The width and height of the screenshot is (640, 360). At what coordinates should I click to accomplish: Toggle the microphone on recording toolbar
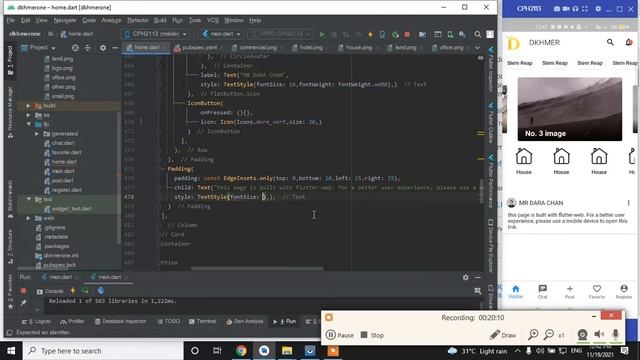coord(616,335)
